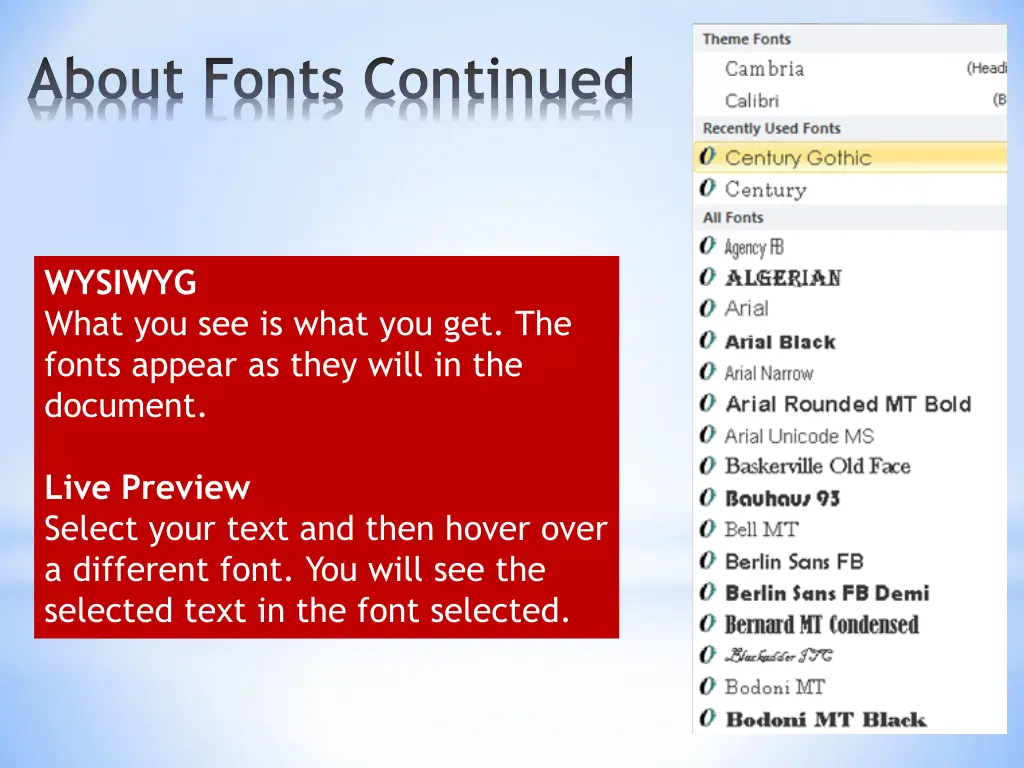Choose the Blackadder ITC script font name

pos(778,655)
